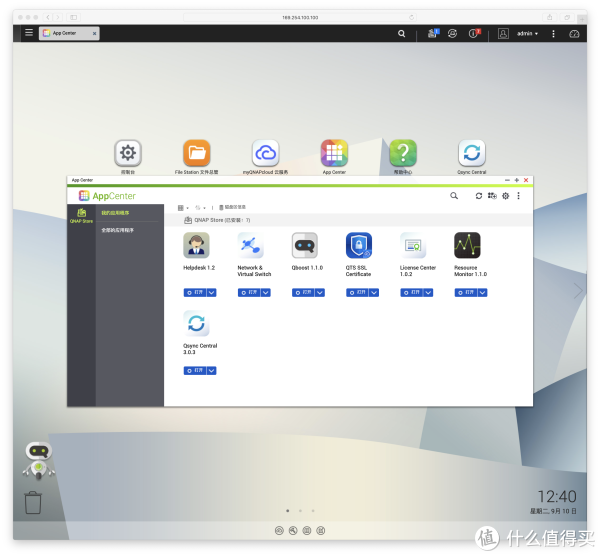Click the search icon in AppCenter window
Image resolution: width=600 pixels, height=556 pixels.
coord(454,196)
